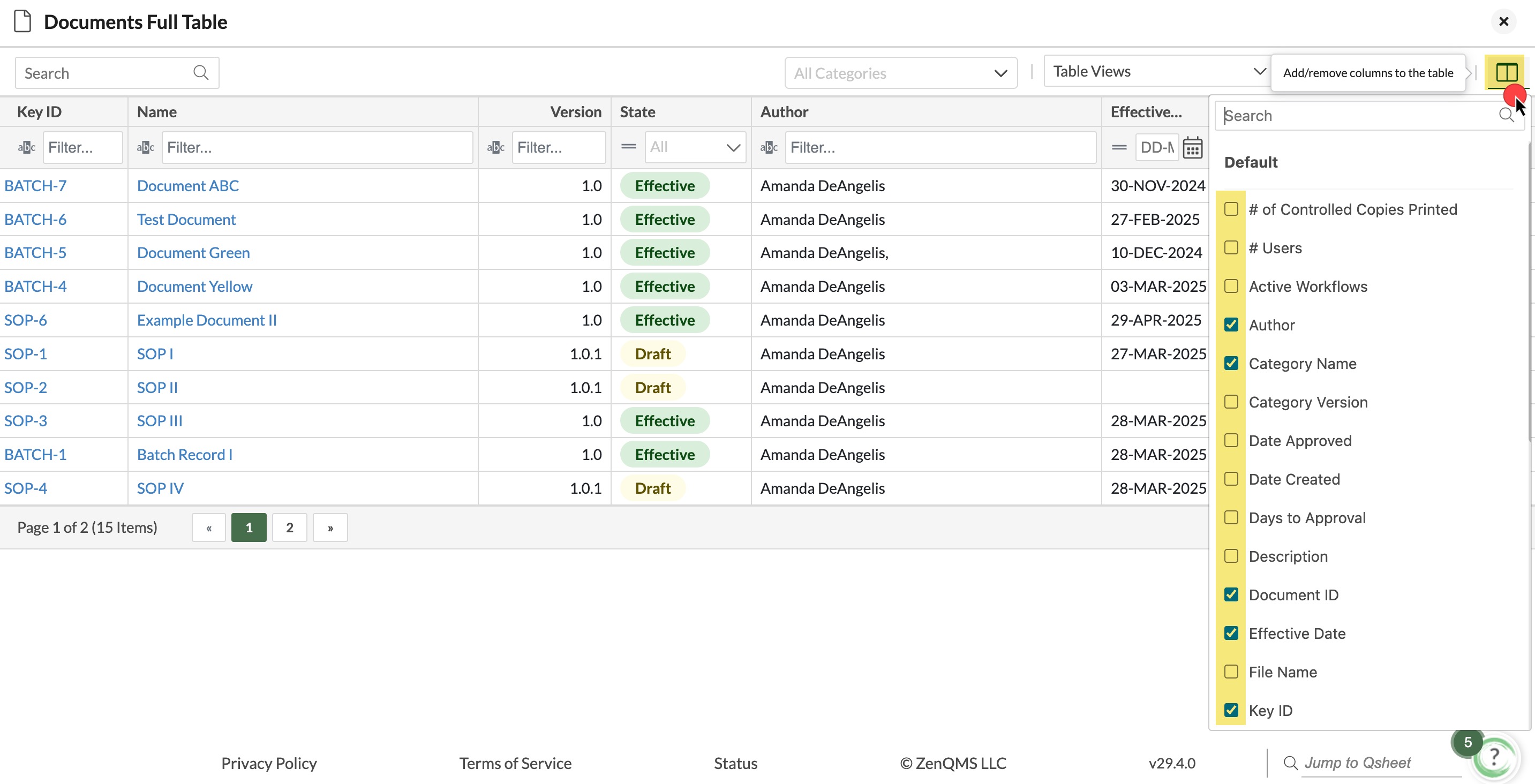This screenshot has height=784, width=1535.
Task: Click the Author filter operator abc icon
Action: pyautogui.click(x=769, y=147)
